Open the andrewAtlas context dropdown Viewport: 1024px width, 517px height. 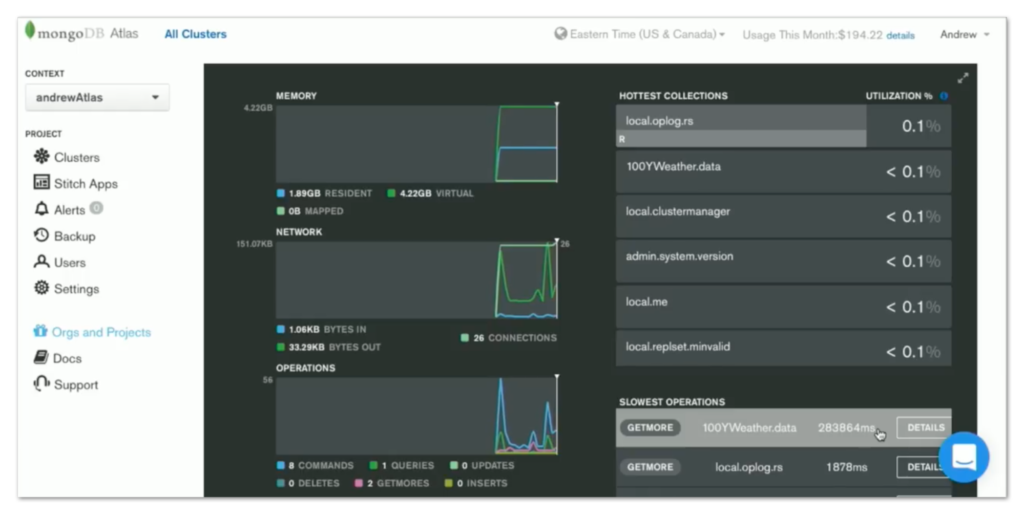pyautogui.click(x=97, y=97)
